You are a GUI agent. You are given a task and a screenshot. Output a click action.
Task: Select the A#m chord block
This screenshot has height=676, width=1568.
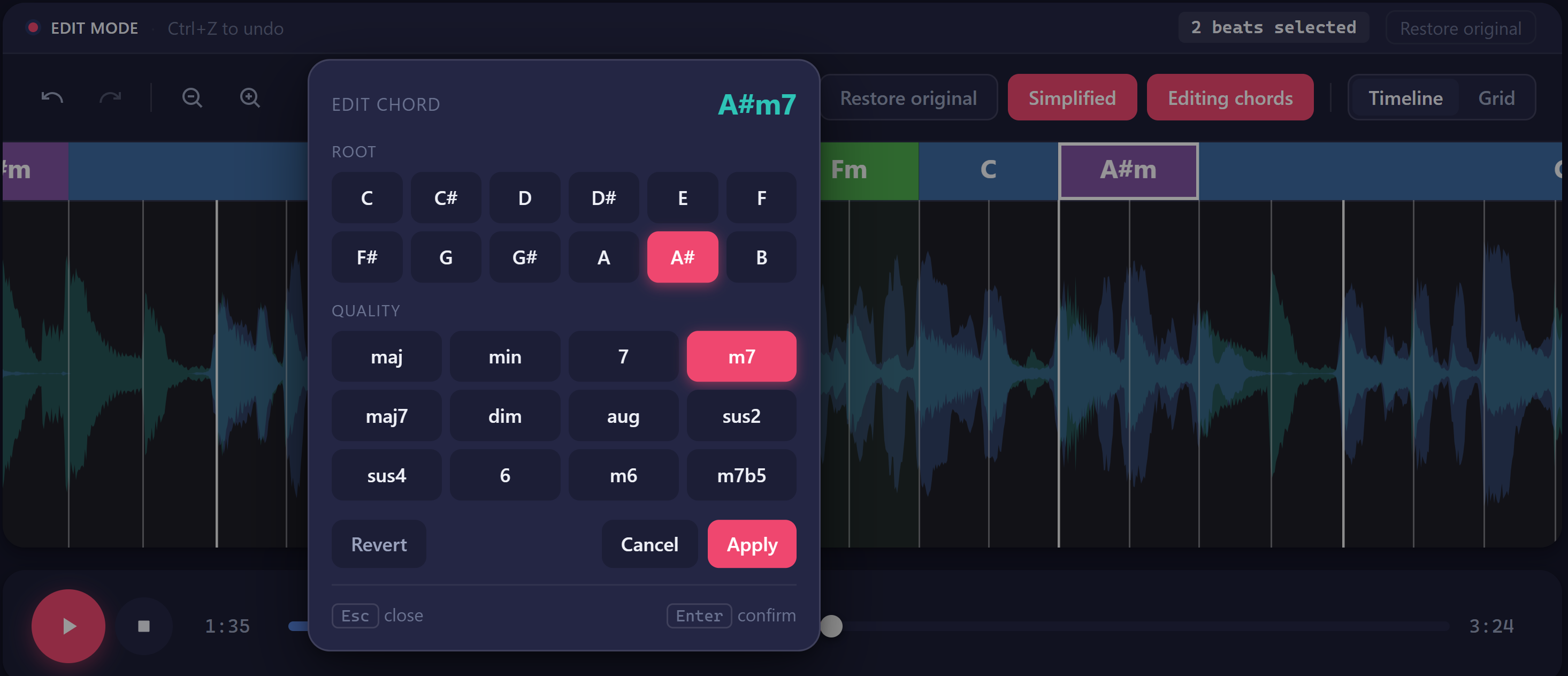pyautogui.click(x=1129, y=171)
